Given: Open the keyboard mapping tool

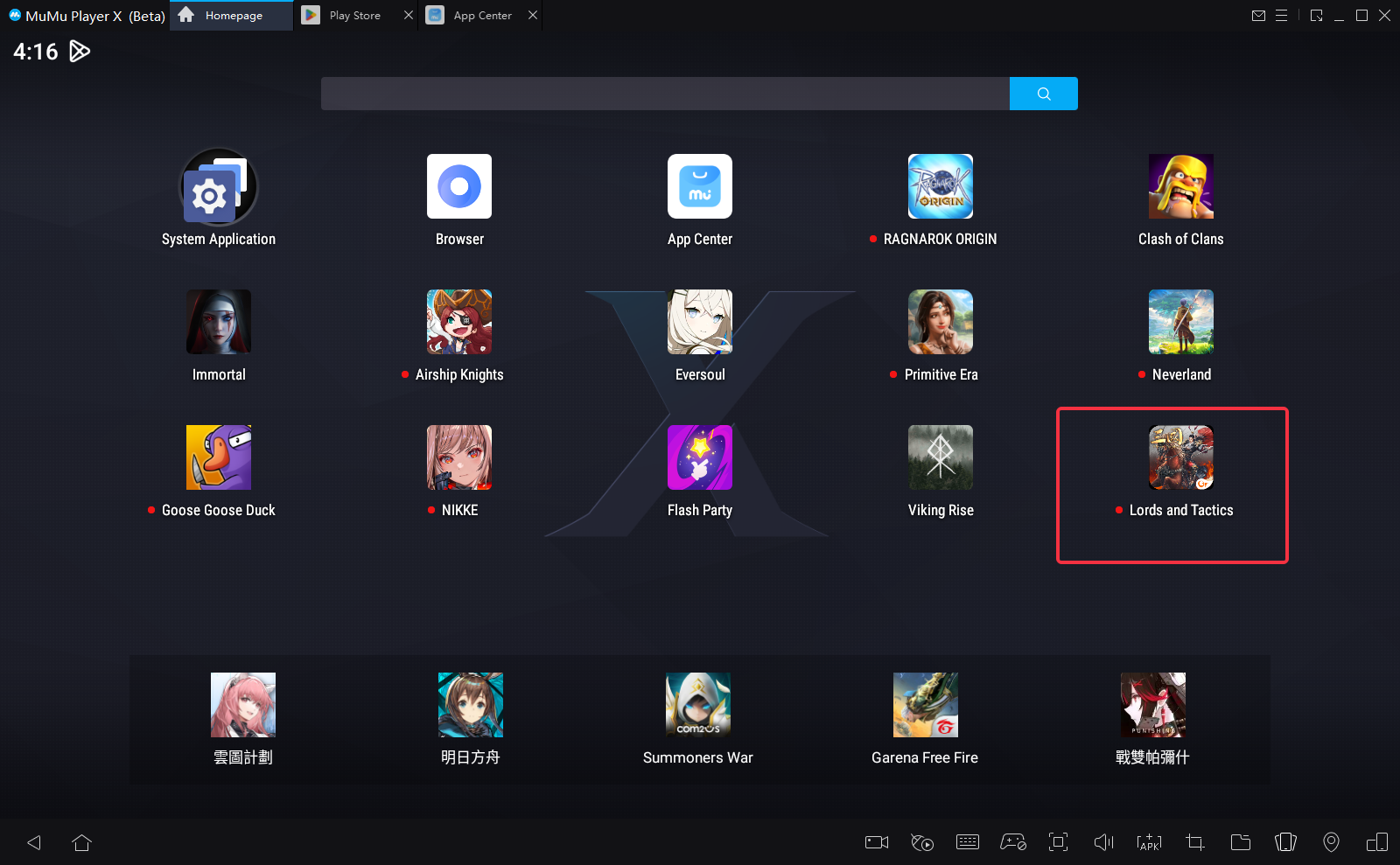Looking at the screenshot, I should click(x=968, y=842).
